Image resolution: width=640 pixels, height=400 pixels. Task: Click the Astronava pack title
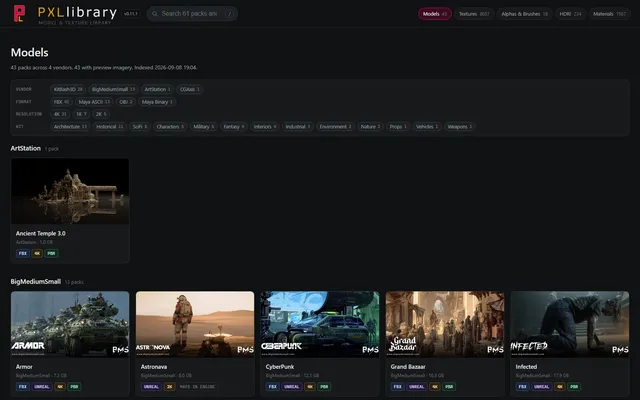(x=154, y=367)
